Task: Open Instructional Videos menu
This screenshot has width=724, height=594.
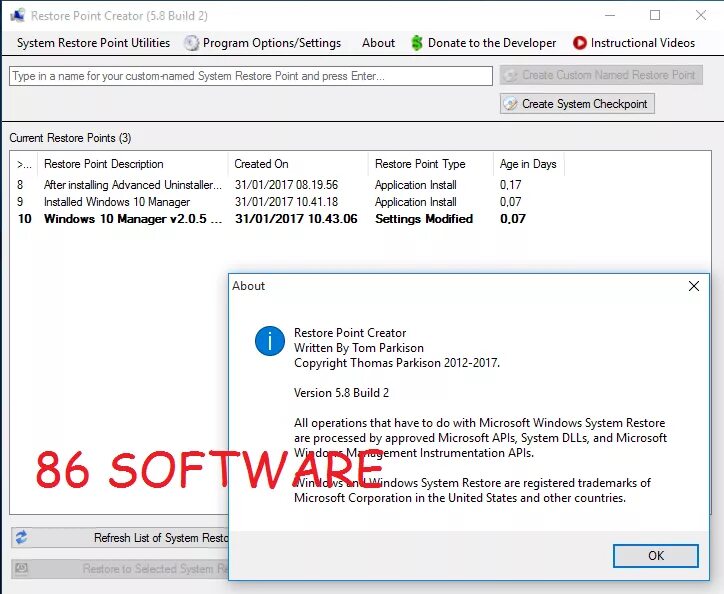Action: 643,43
